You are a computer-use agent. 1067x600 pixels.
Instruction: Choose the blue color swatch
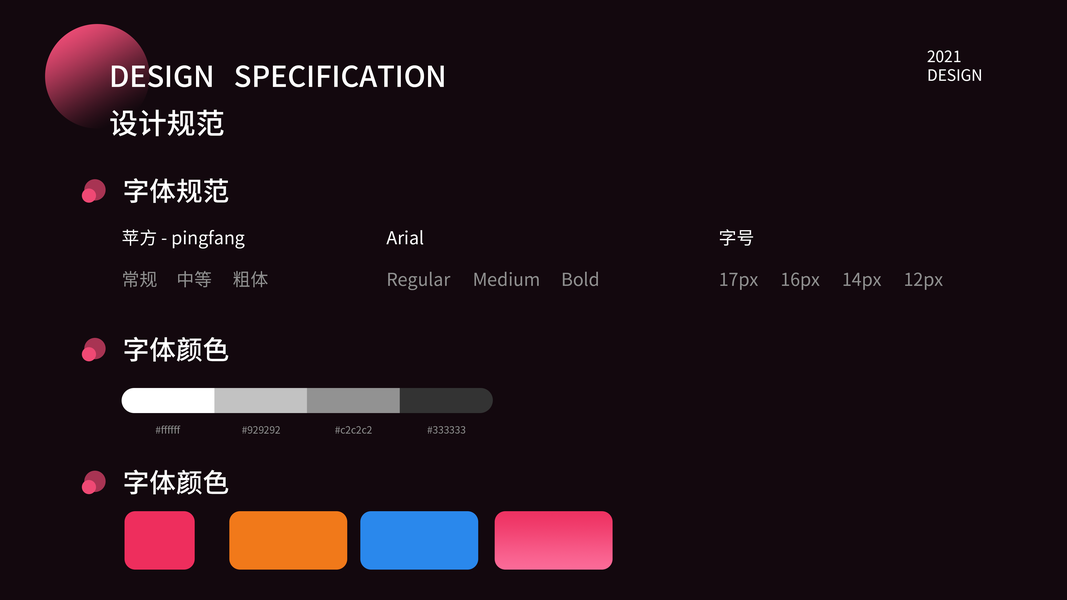tap(419, 540)
